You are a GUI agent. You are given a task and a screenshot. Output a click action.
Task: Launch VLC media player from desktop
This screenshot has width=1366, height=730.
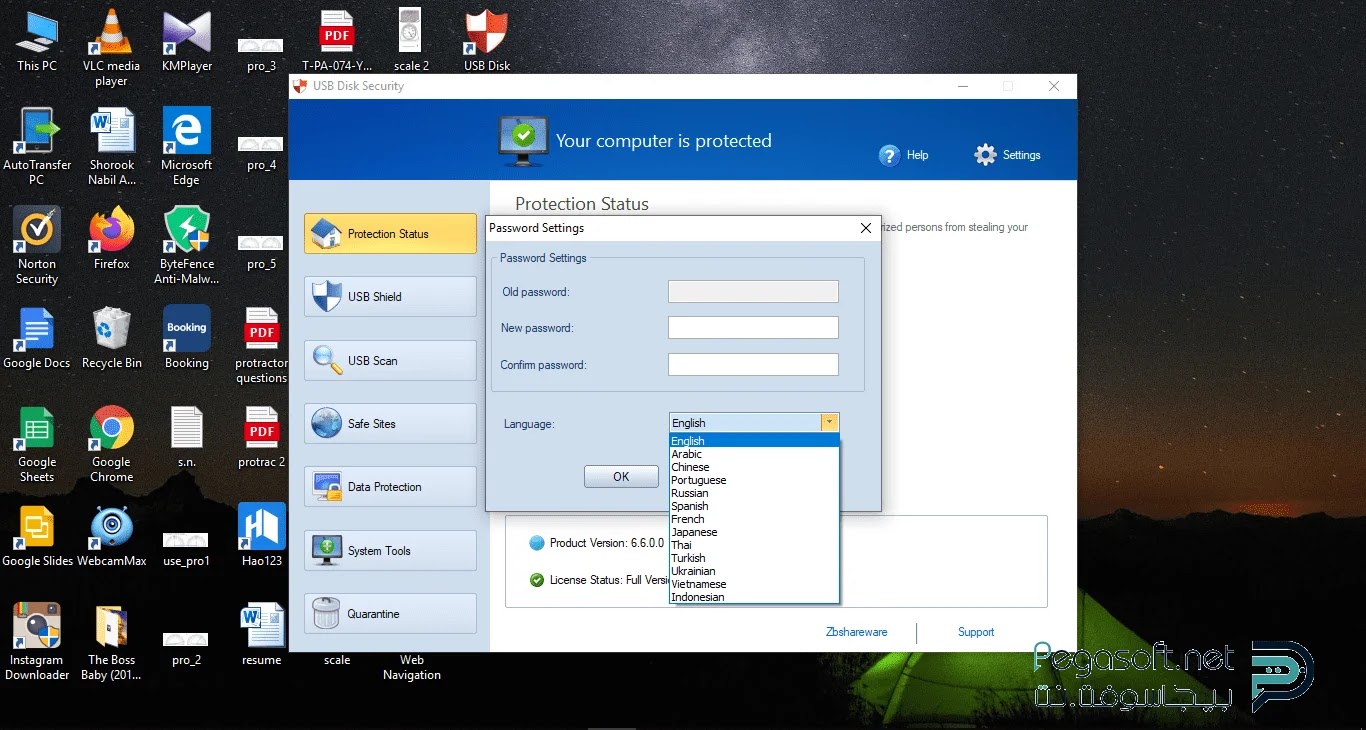[x=111, y=47]
